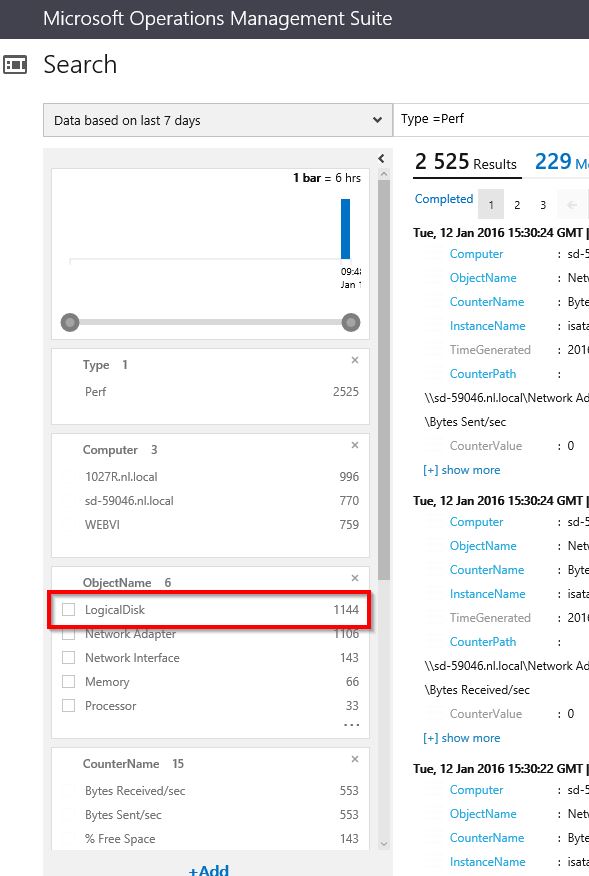Remove the CounterName facet panel
The width and height of the screenshot is (589, 876).
[x=355, y=759]
